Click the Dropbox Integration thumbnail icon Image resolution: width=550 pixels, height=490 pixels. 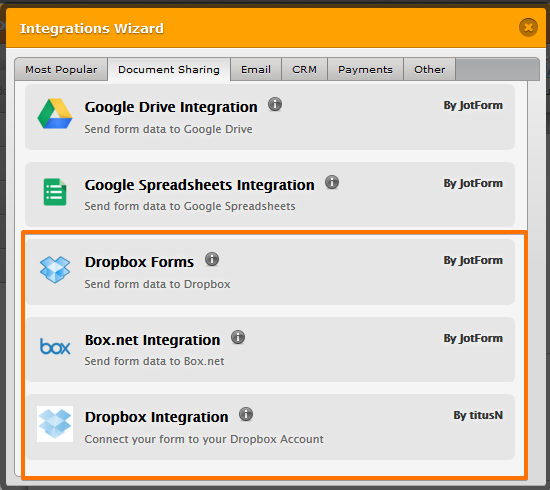click(55, 424)
